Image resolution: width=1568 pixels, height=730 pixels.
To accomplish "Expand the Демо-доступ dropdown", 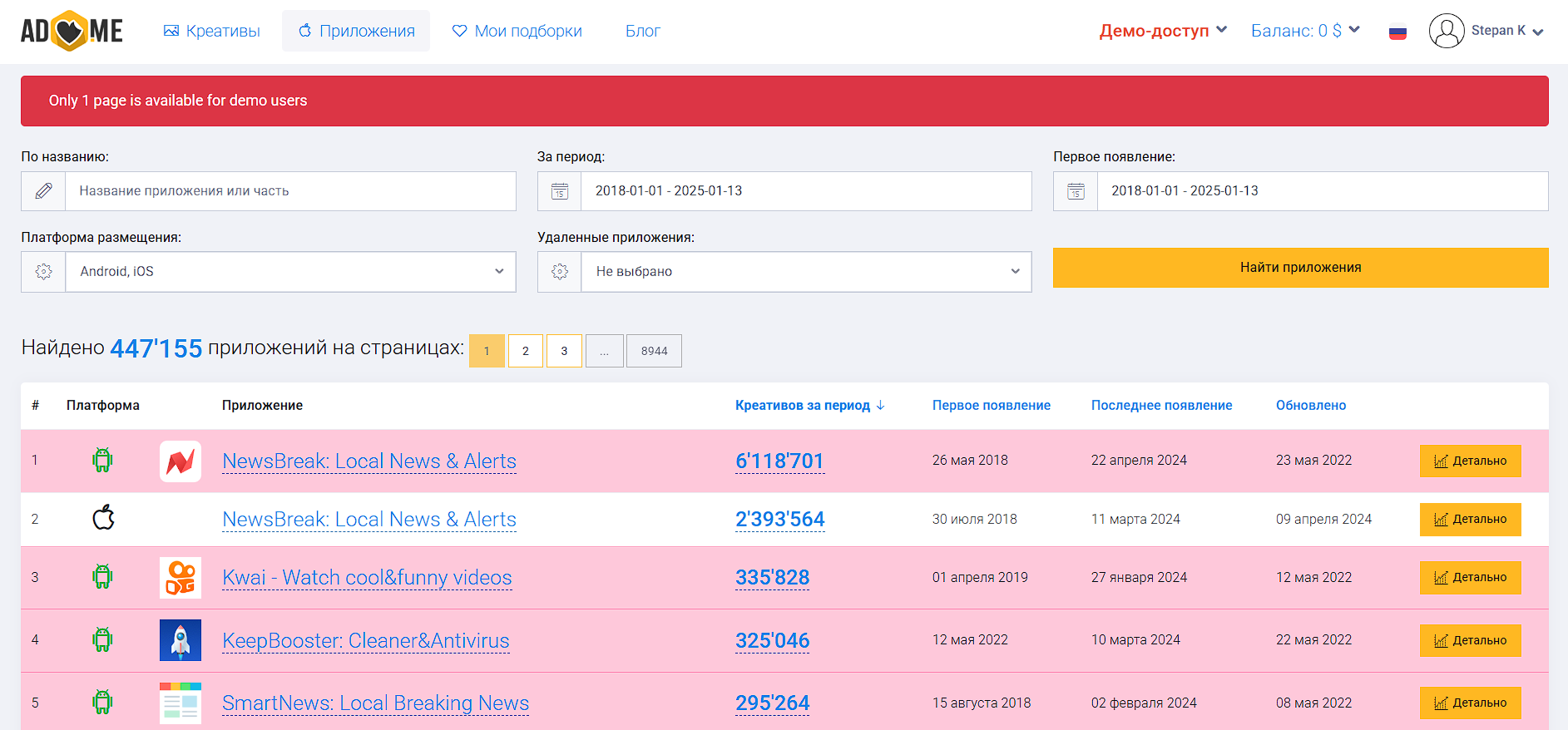I will pyautogui.click(x=1163, y=31).
